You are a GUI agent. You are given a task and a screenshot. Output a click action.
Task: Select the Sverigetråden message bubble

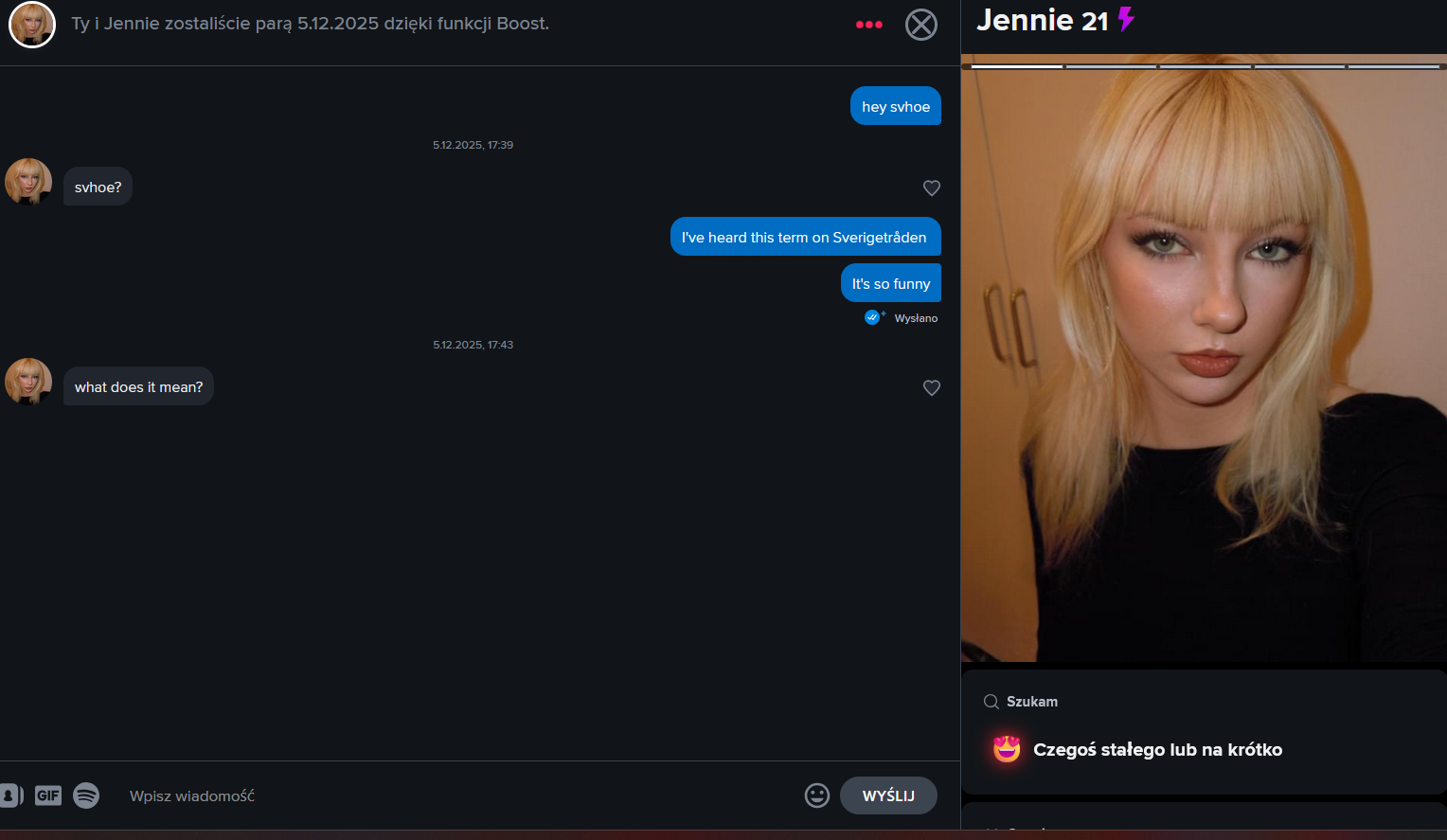click(805, 237)
